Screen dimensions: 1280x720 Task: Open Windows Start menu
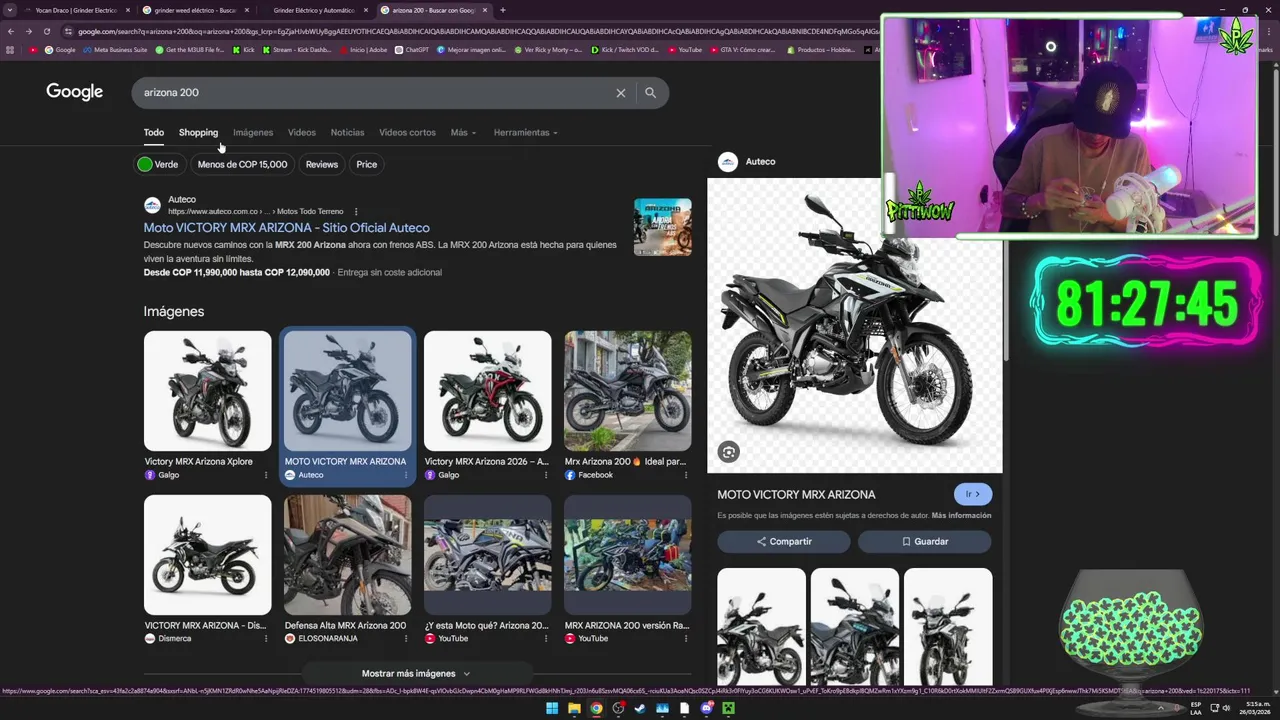[552, 708]
